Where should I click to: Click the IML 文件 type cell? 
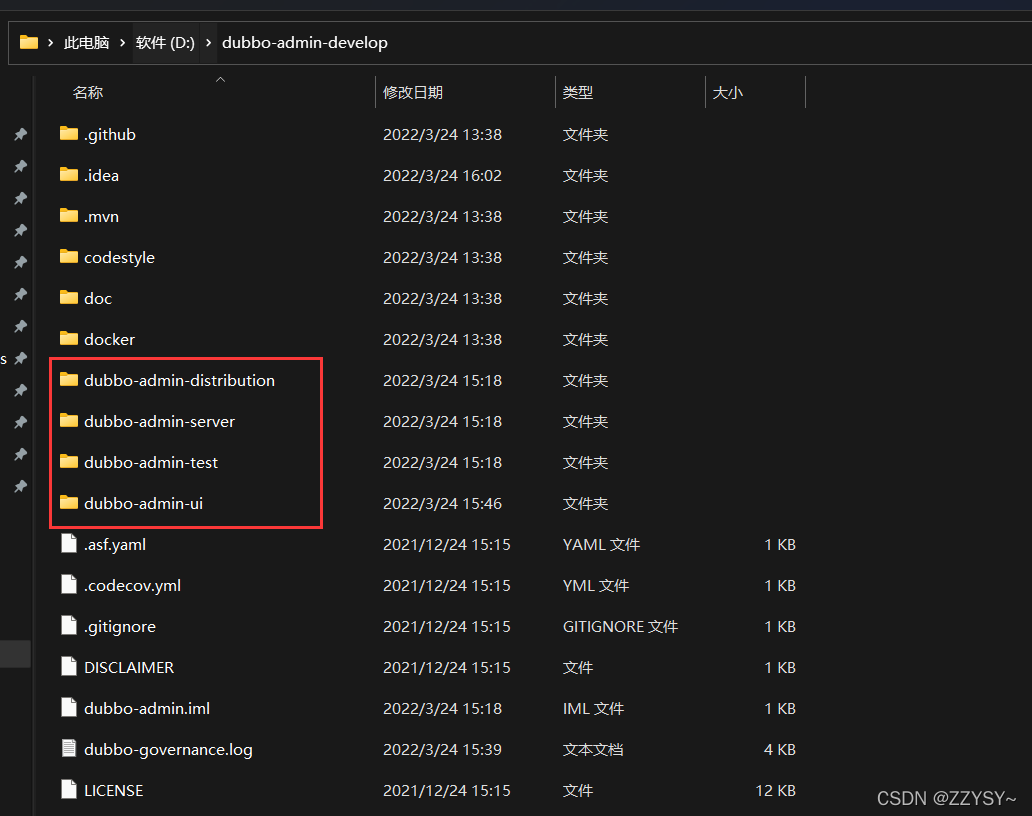[x=593, y=708]
